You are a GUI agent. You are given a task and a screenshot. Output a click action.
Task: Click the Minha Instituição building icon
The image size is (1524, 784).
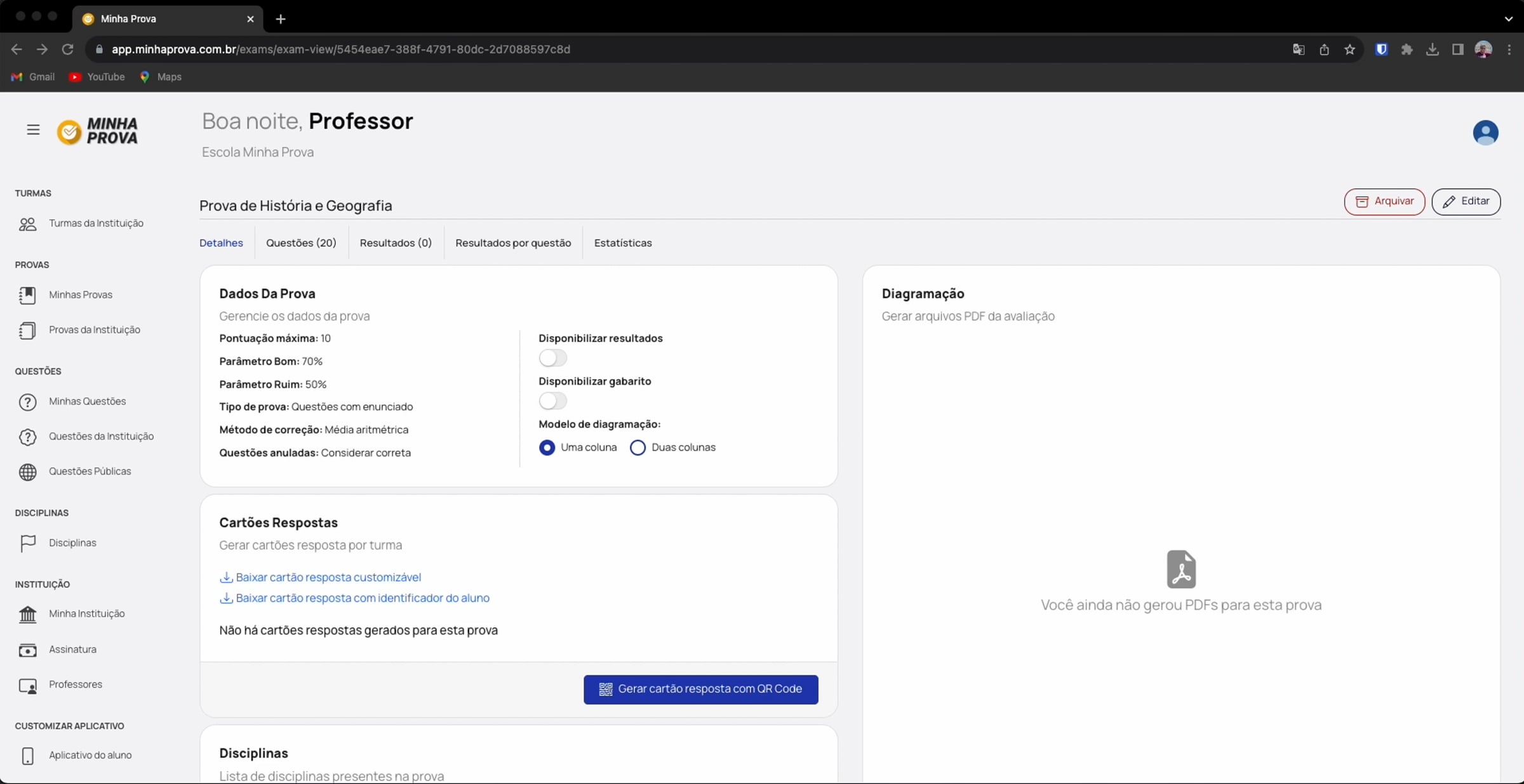tap(27, 615)
